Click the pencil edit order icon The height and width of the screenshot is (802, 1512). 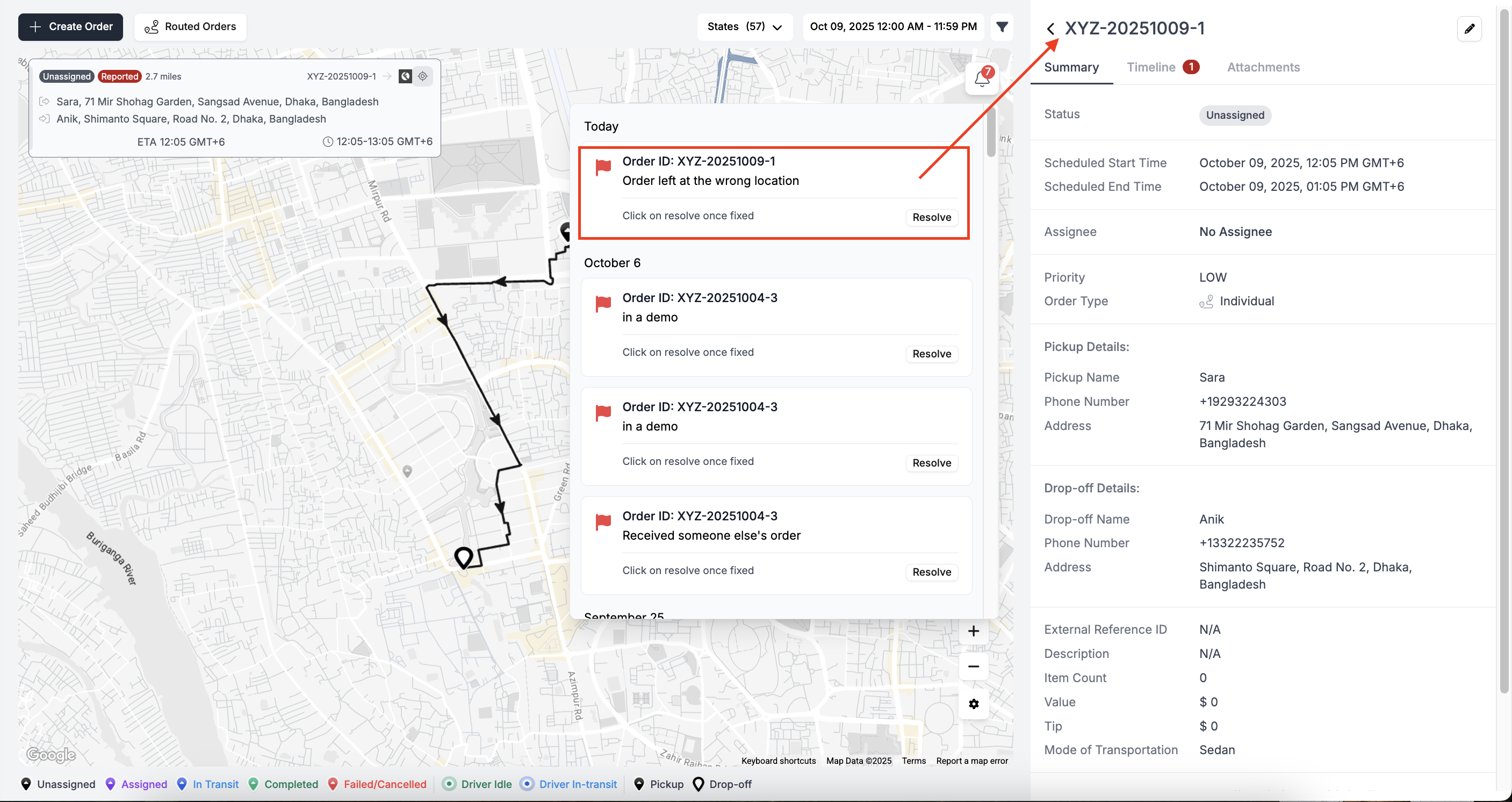[x=1469, y=28]
